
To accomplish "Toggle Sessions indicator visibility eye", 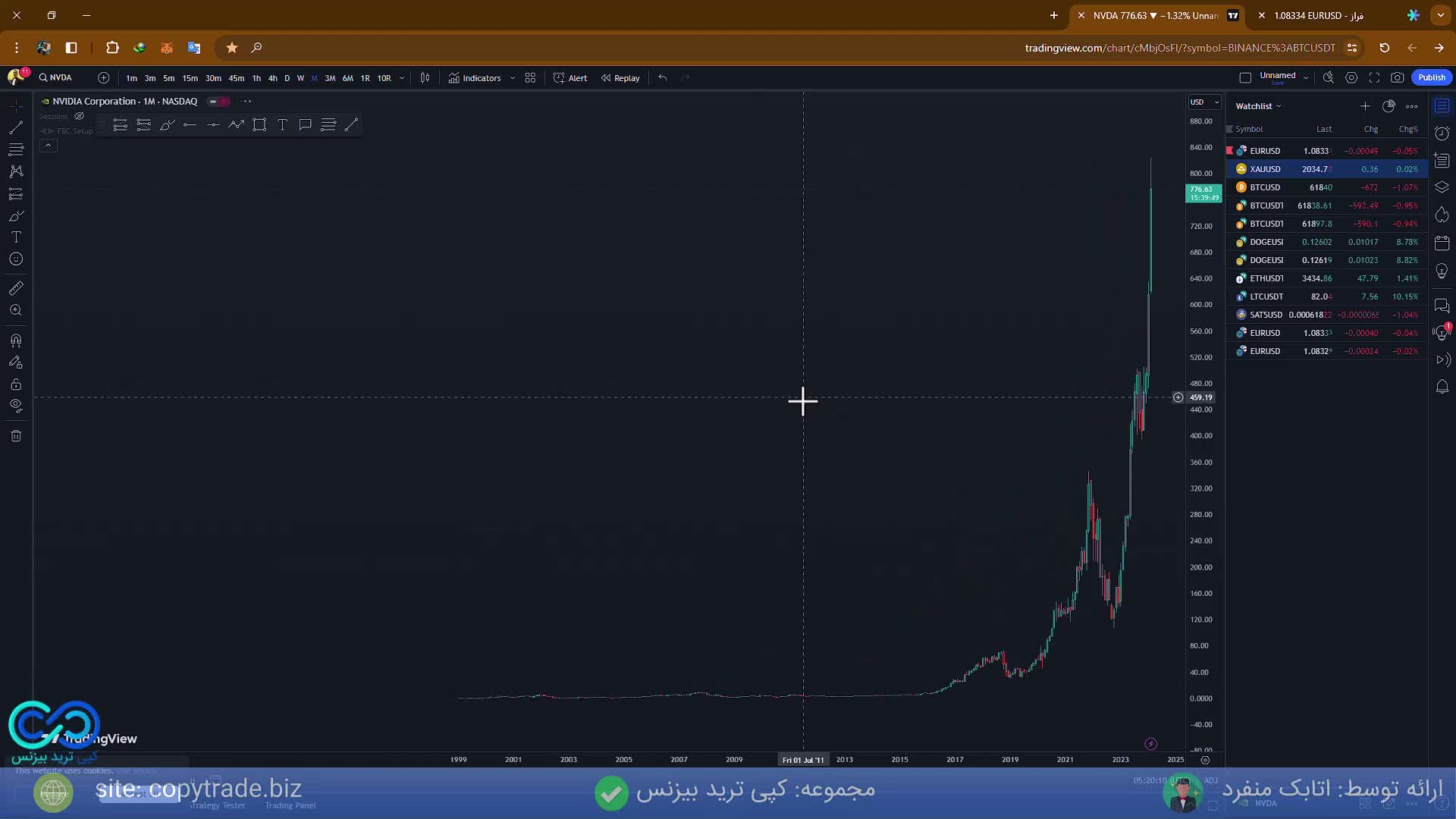I will (79, 117).
